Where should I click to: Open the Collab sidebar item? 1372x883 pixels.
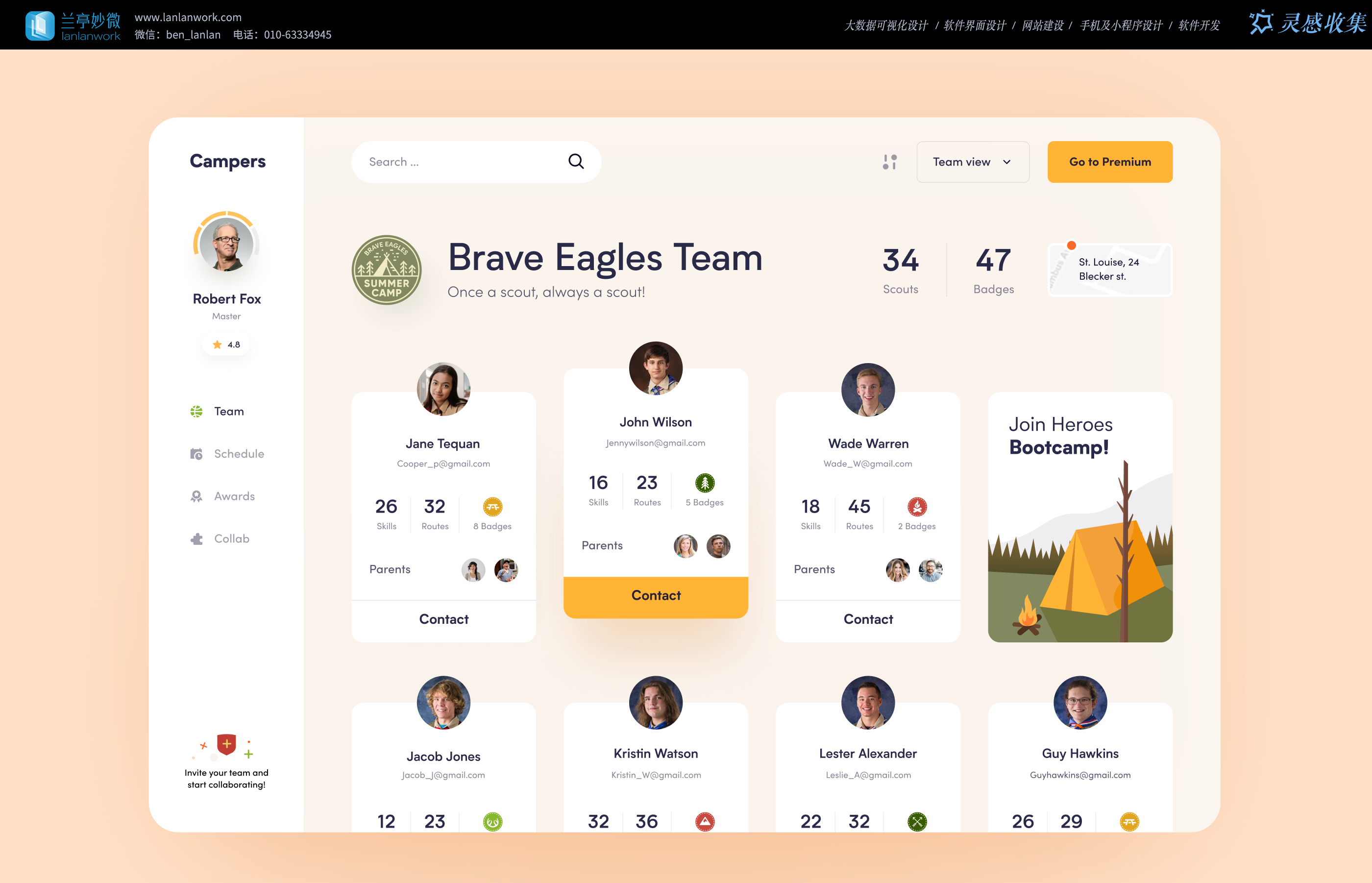click(231, 539)
